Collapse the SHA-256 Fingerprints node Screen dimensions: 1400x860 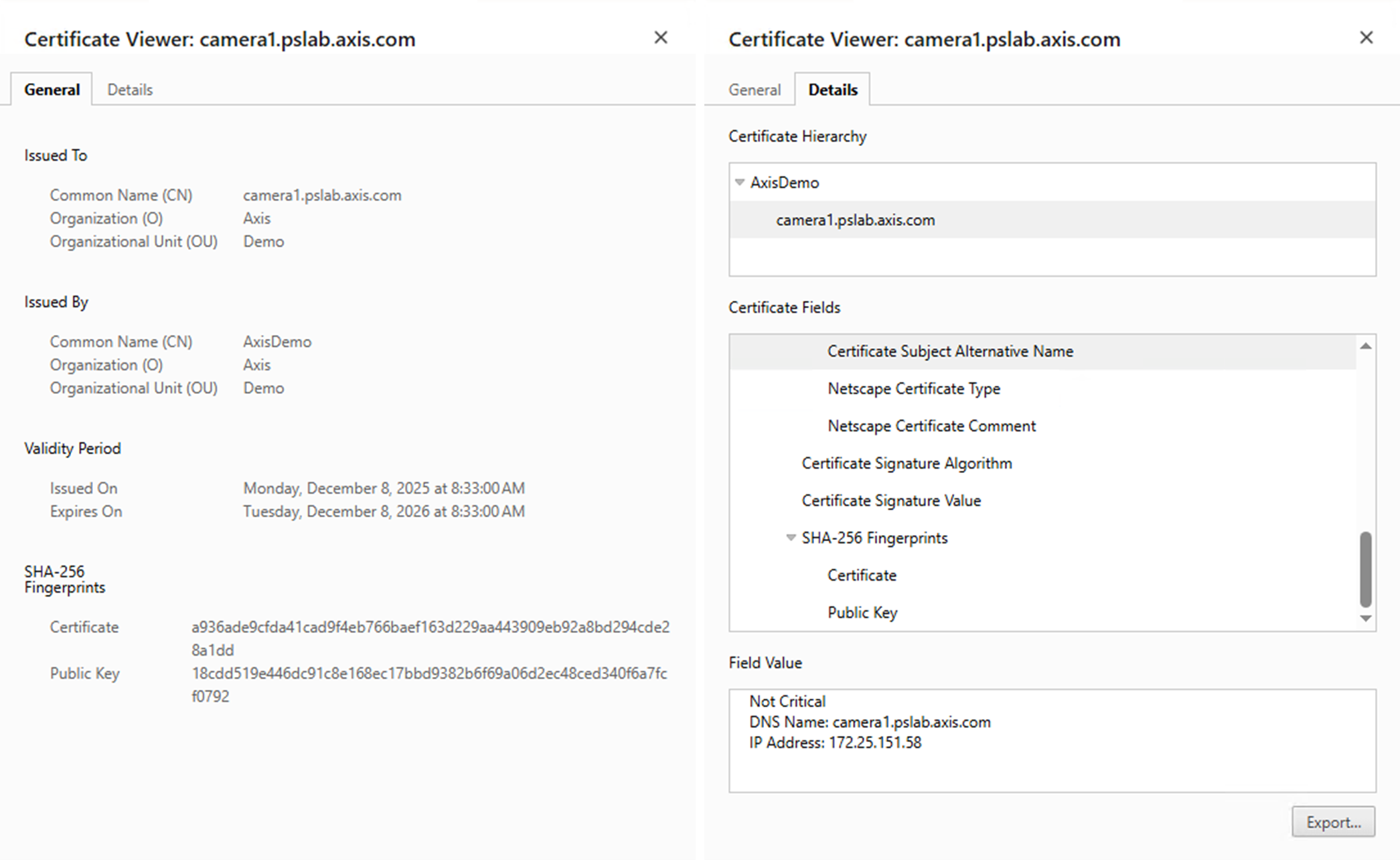coord(791,538)
